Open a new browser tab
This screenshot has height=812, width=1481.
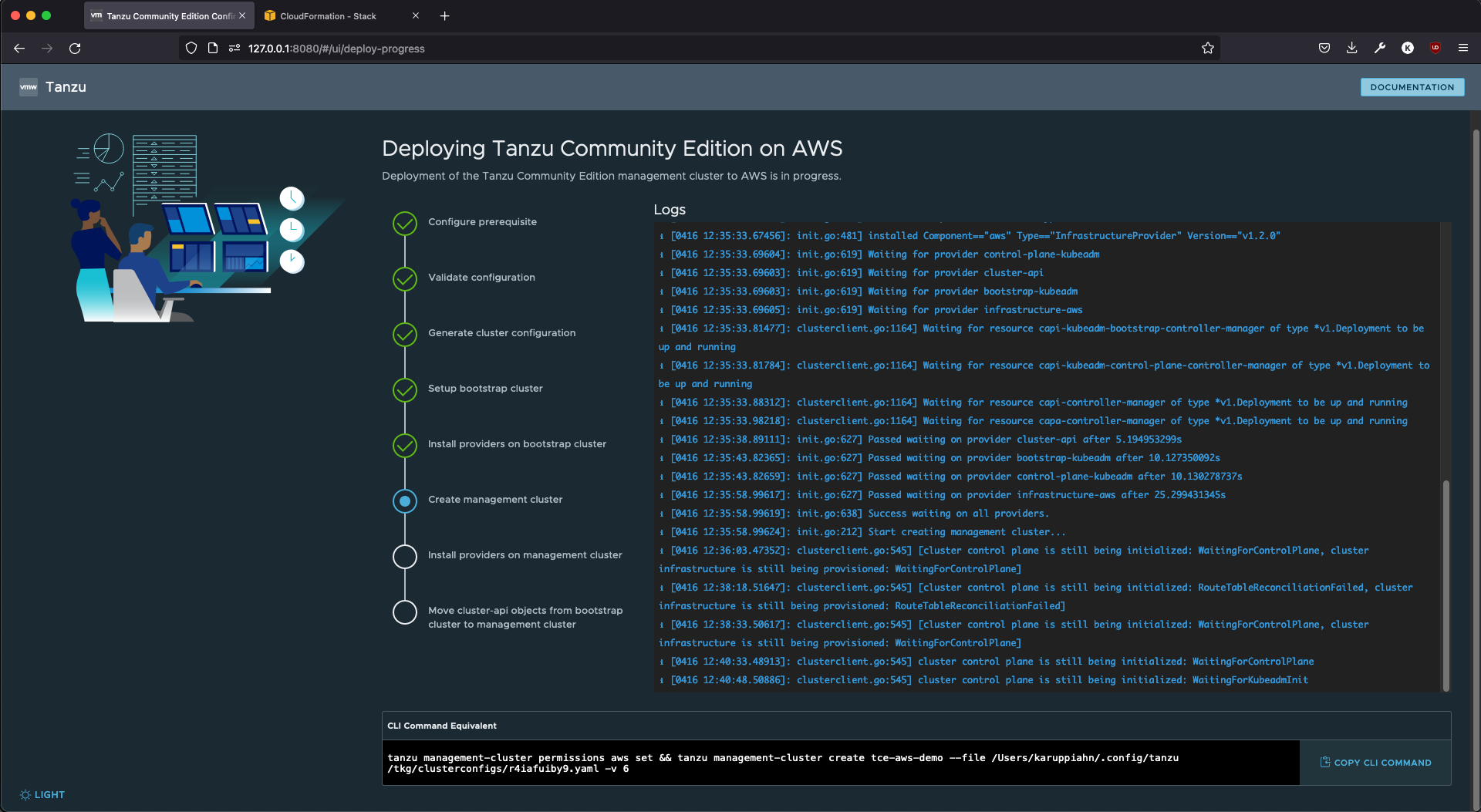(444, 15)
